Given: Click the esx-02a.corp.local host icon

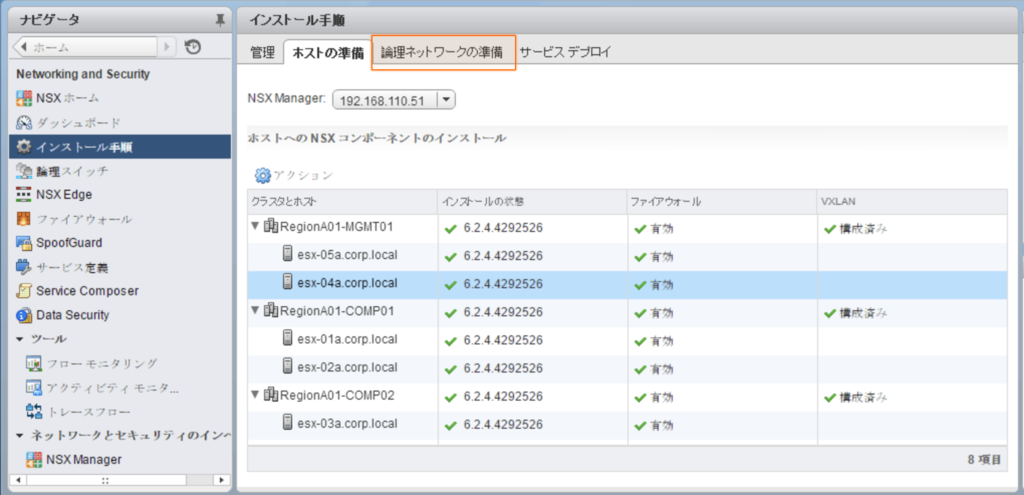Looking at the screenshot, I should [x=287, y=366].
